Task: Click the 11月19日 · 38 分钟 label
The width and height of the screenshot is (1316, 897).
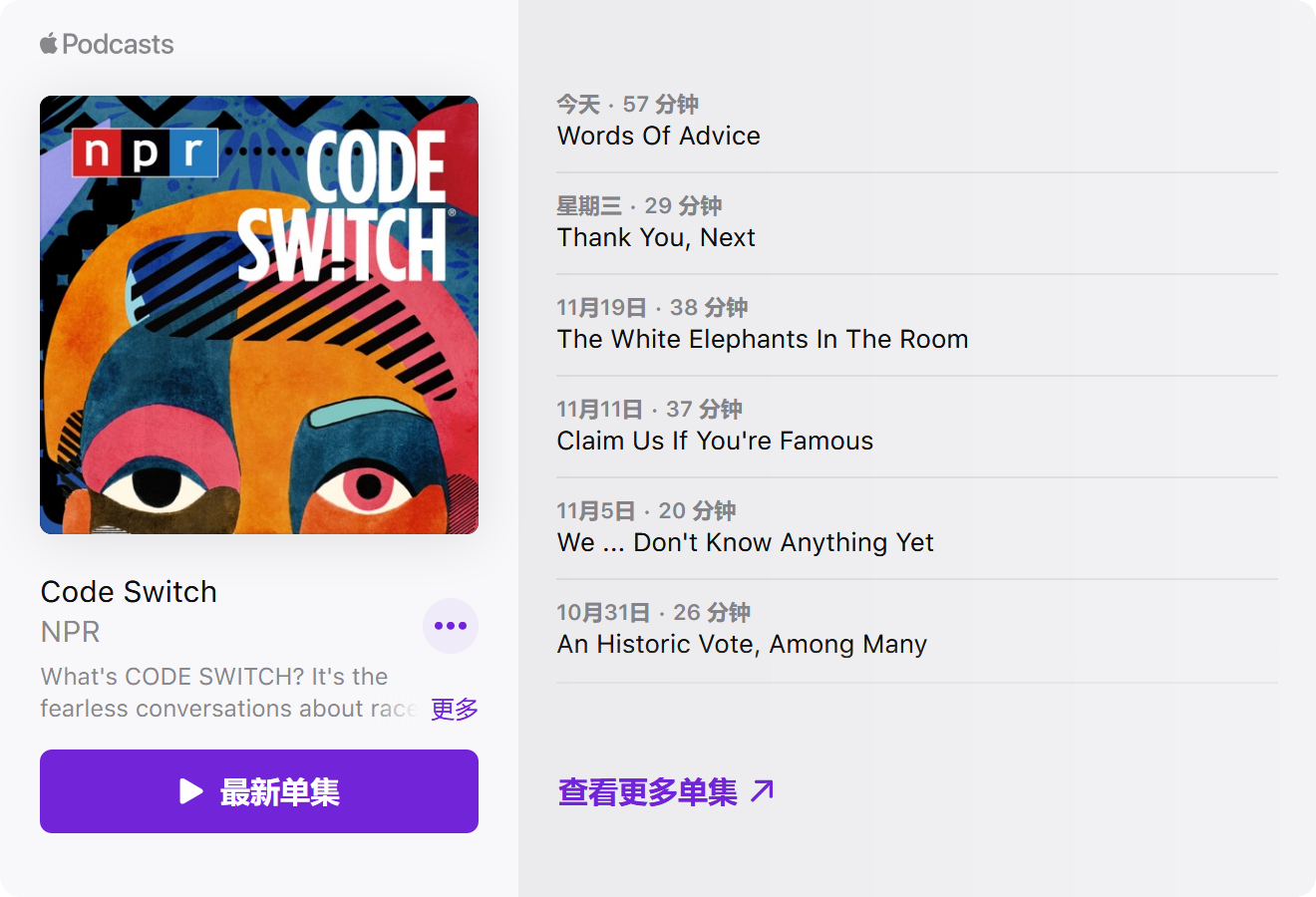Action: 652,307
